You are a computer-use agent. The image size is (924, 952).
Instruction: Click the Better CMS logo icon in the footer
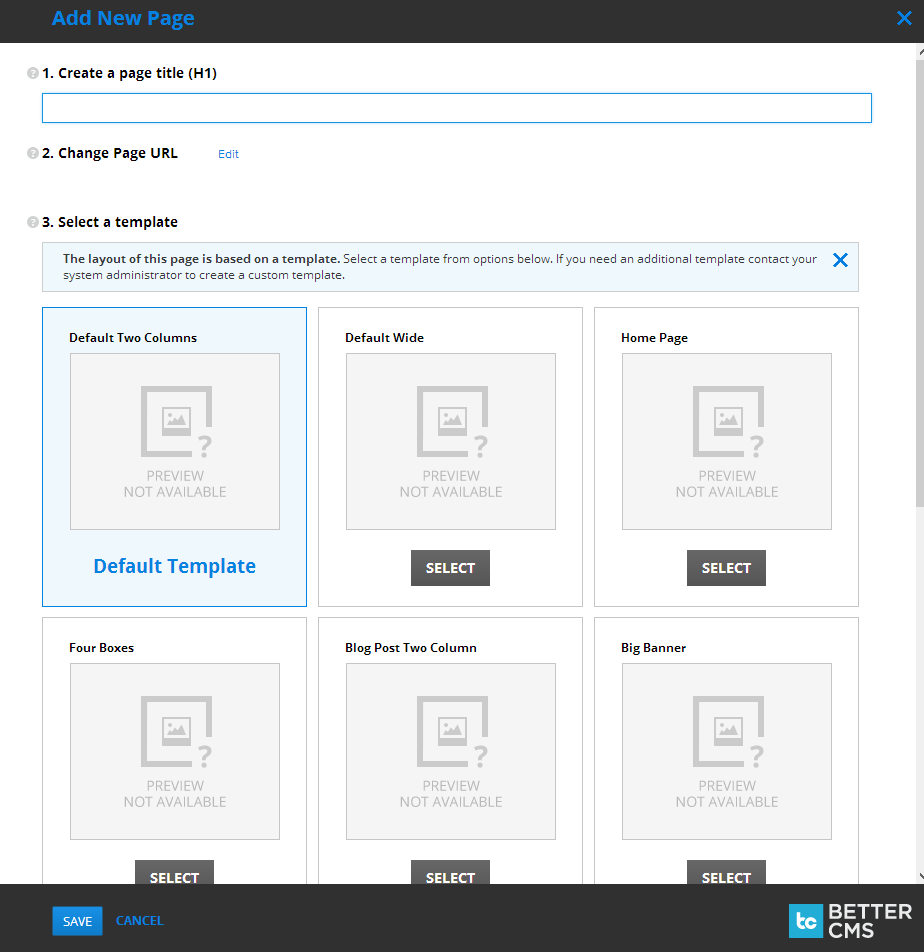click(x=806, y=921)
